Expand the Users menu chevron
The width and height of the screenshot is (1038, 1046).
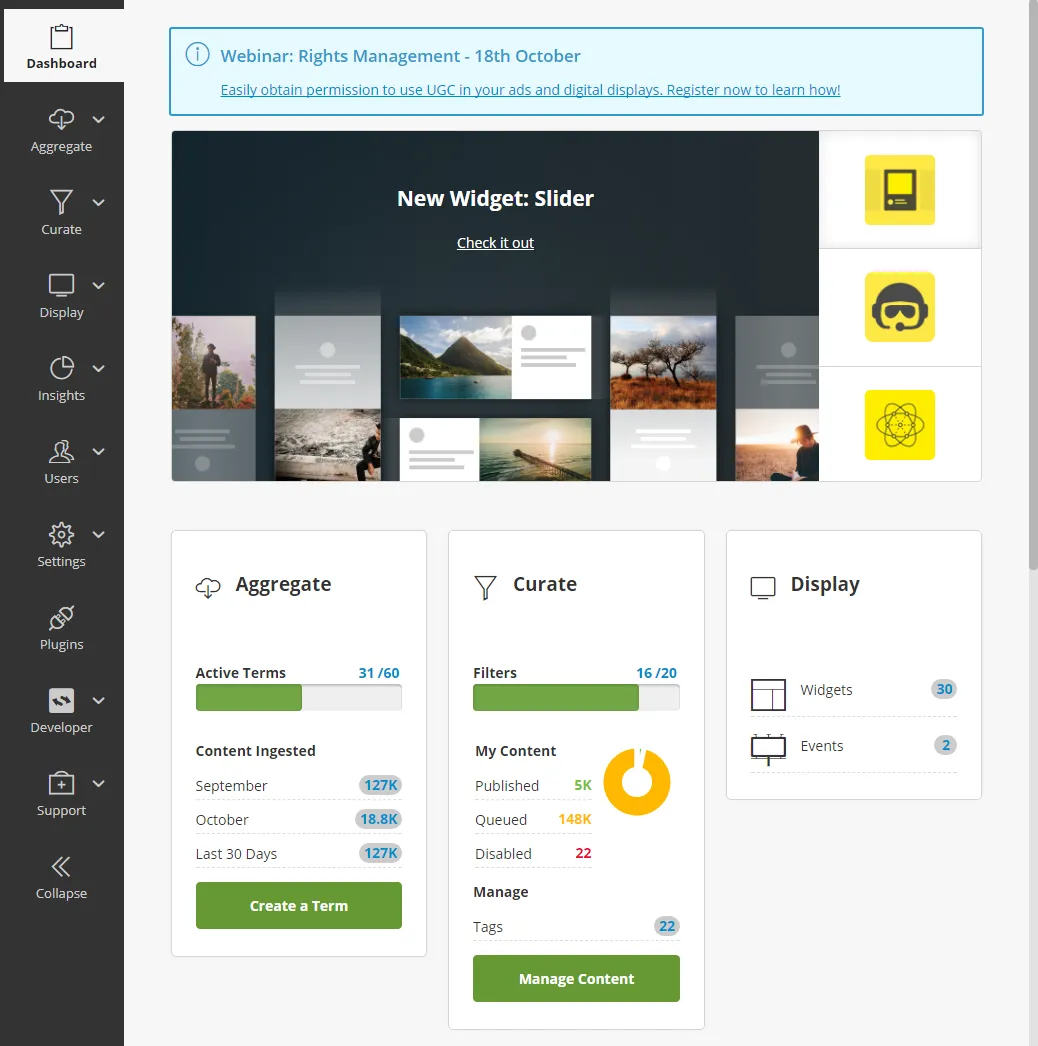(99, 452)
